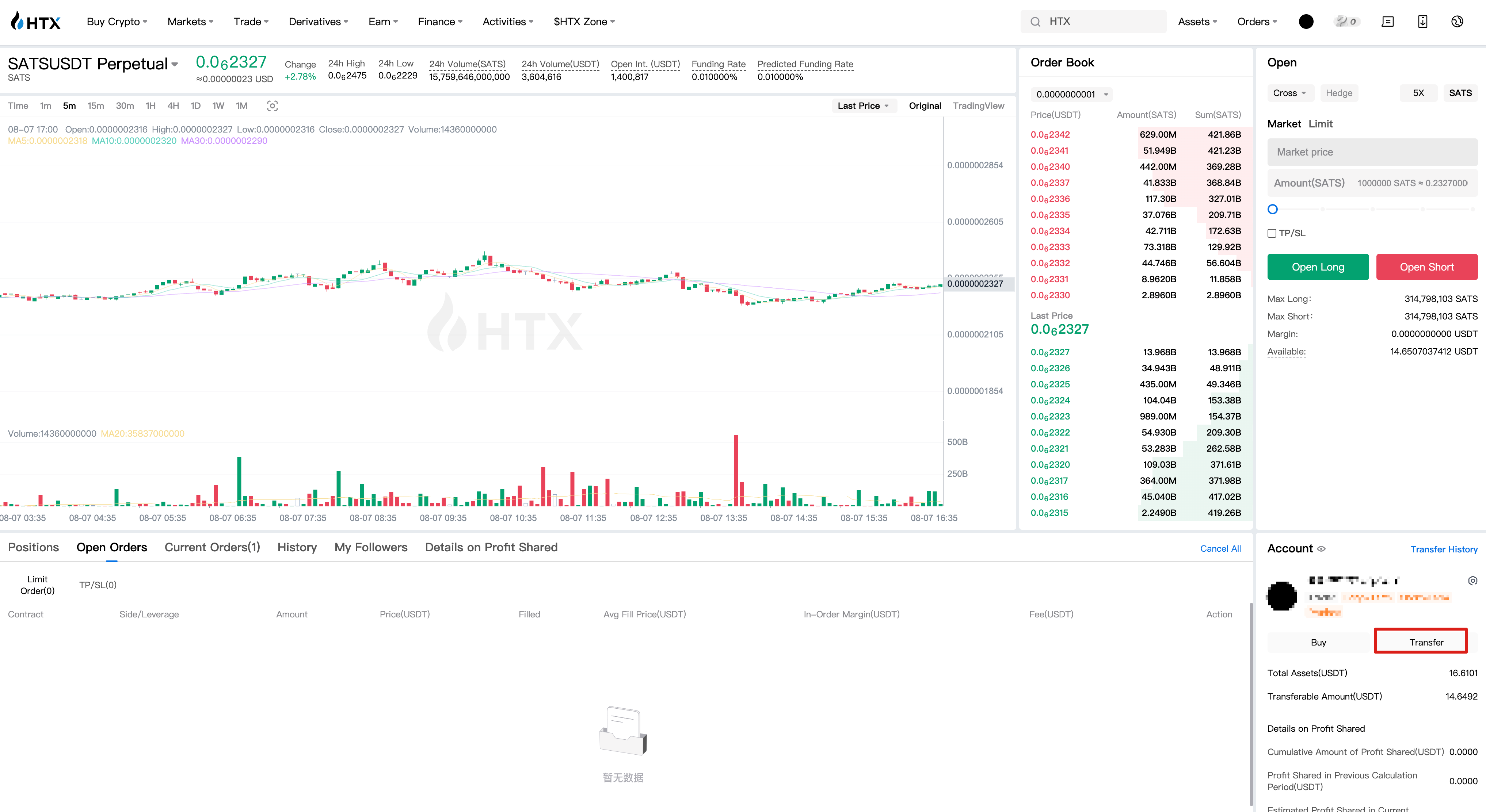Open the language globe icon
1486x812 pixels.
click(1457, 22)
